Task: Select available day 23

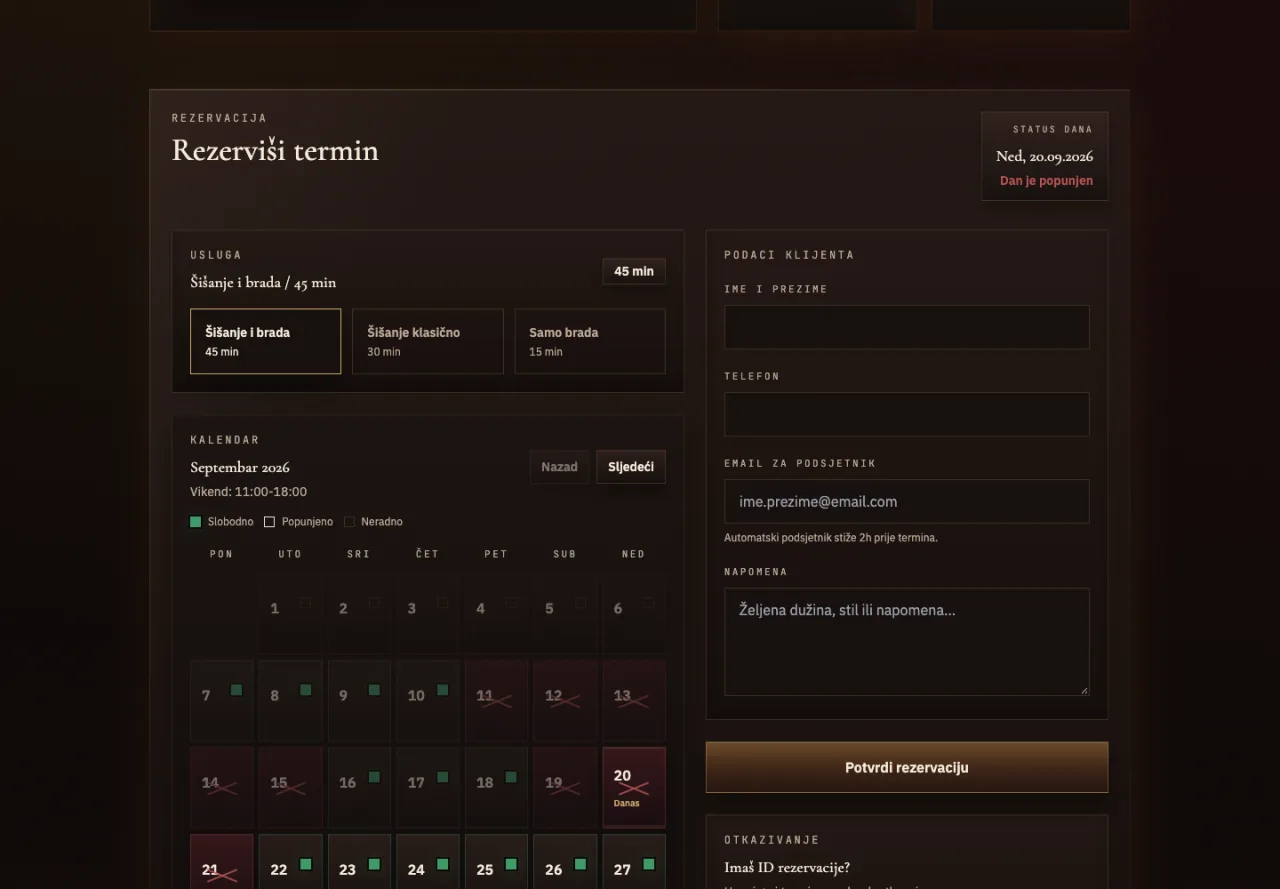Action: 359,862
